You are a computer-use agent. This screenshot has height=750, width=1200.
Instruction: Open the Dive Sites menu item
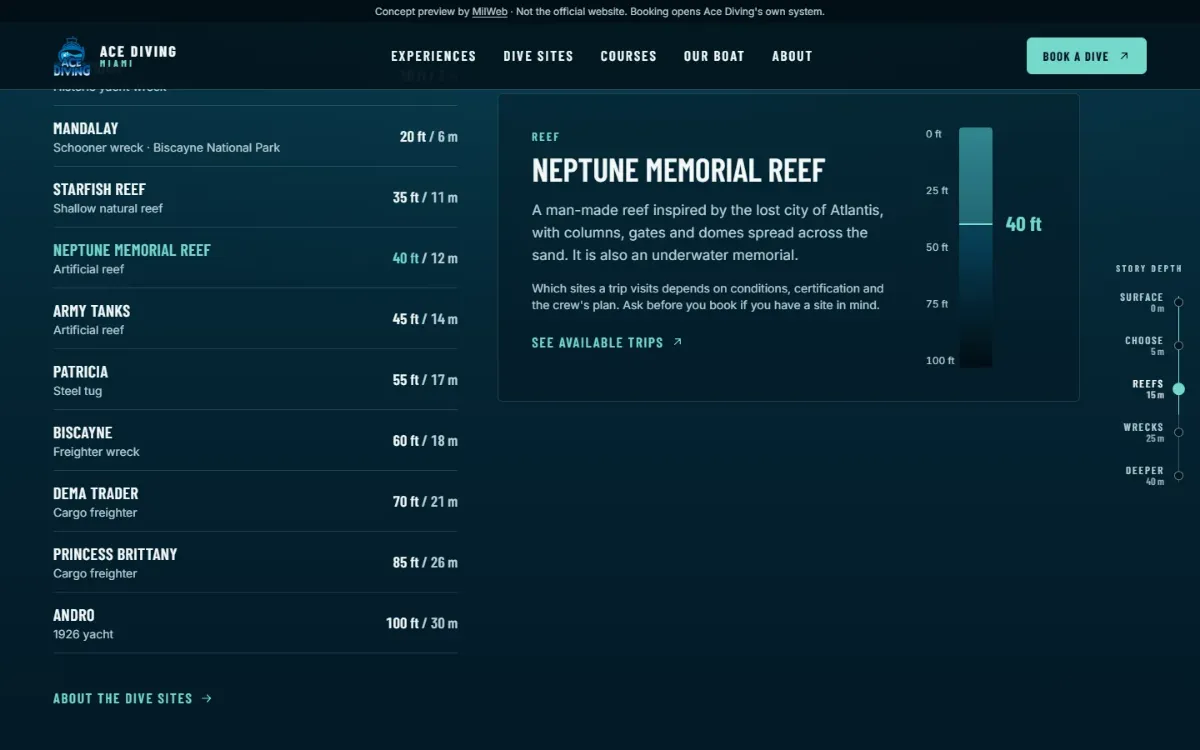pos(538,56)
